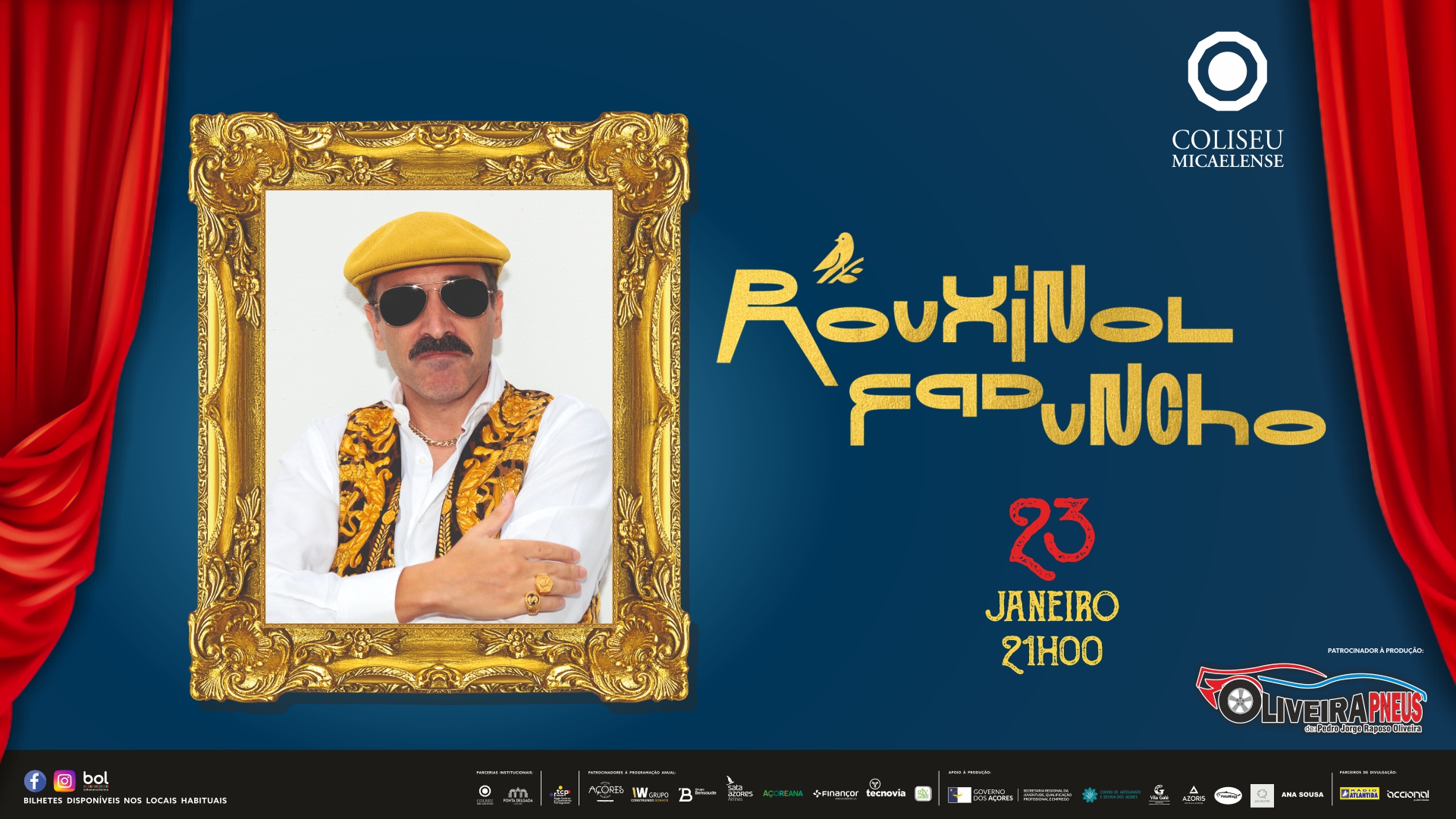Select the Açoreana green logo
Image resolution: width=1456 pixels, height=819 pixels.
783,794
